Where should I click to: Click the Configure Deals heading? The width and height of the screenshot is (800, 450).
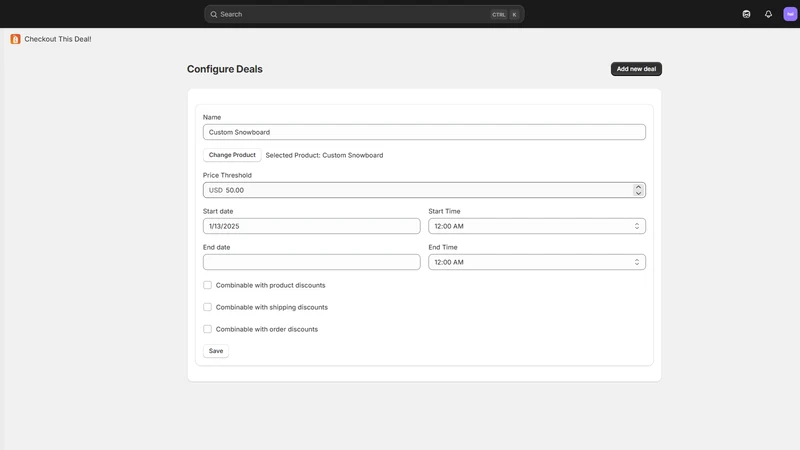click(224, 69)
